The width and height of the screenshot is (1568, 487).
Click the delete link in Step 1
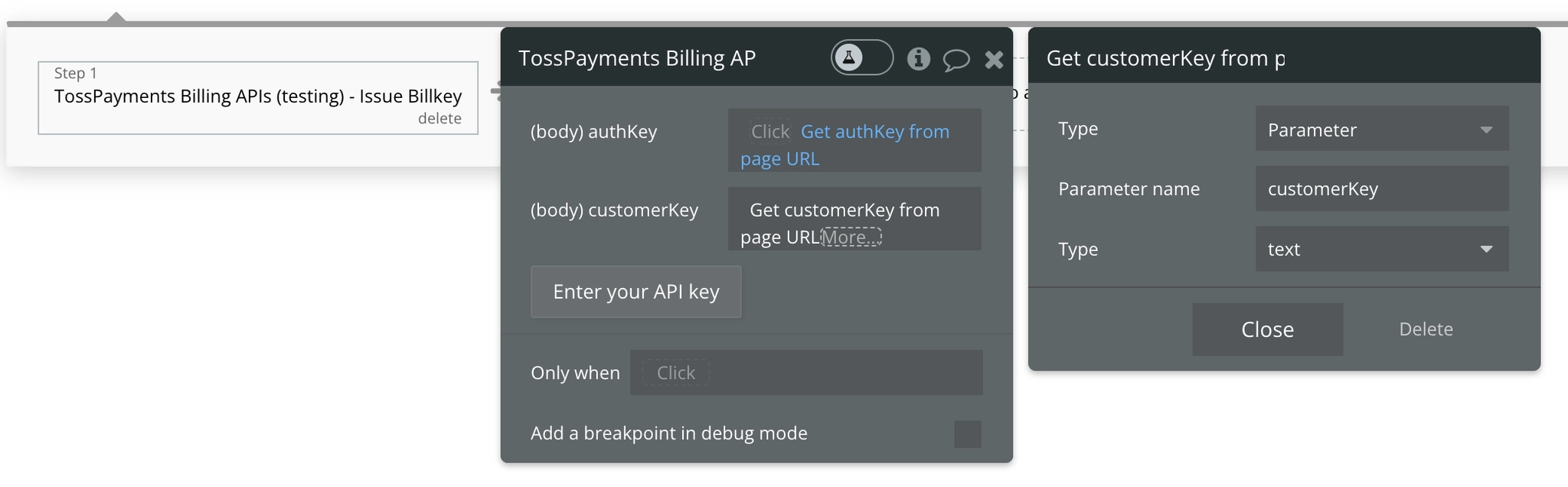(439, 119)
